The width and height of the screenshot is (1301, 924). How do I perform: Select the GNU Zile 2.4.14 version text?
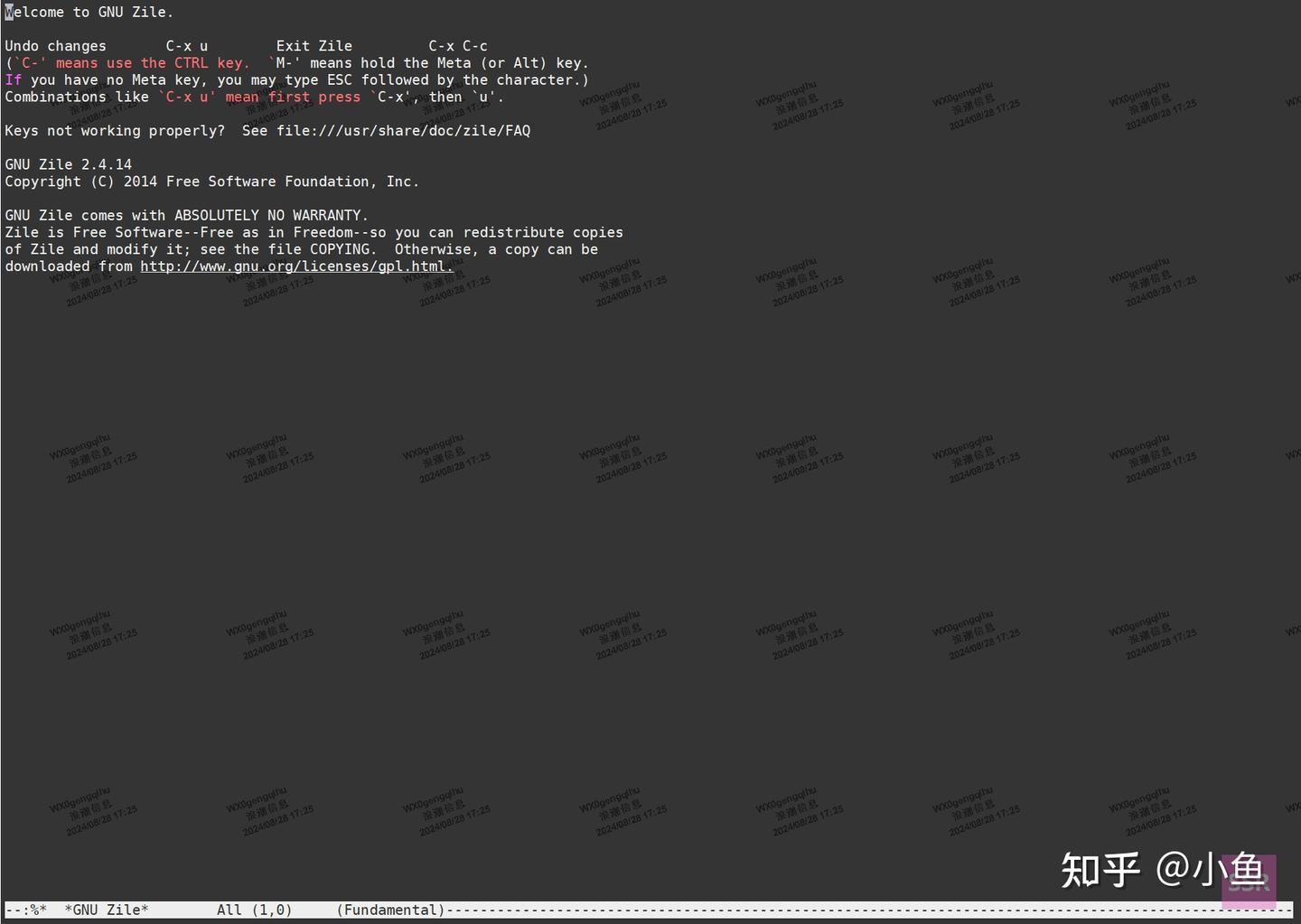coord(68,163)
